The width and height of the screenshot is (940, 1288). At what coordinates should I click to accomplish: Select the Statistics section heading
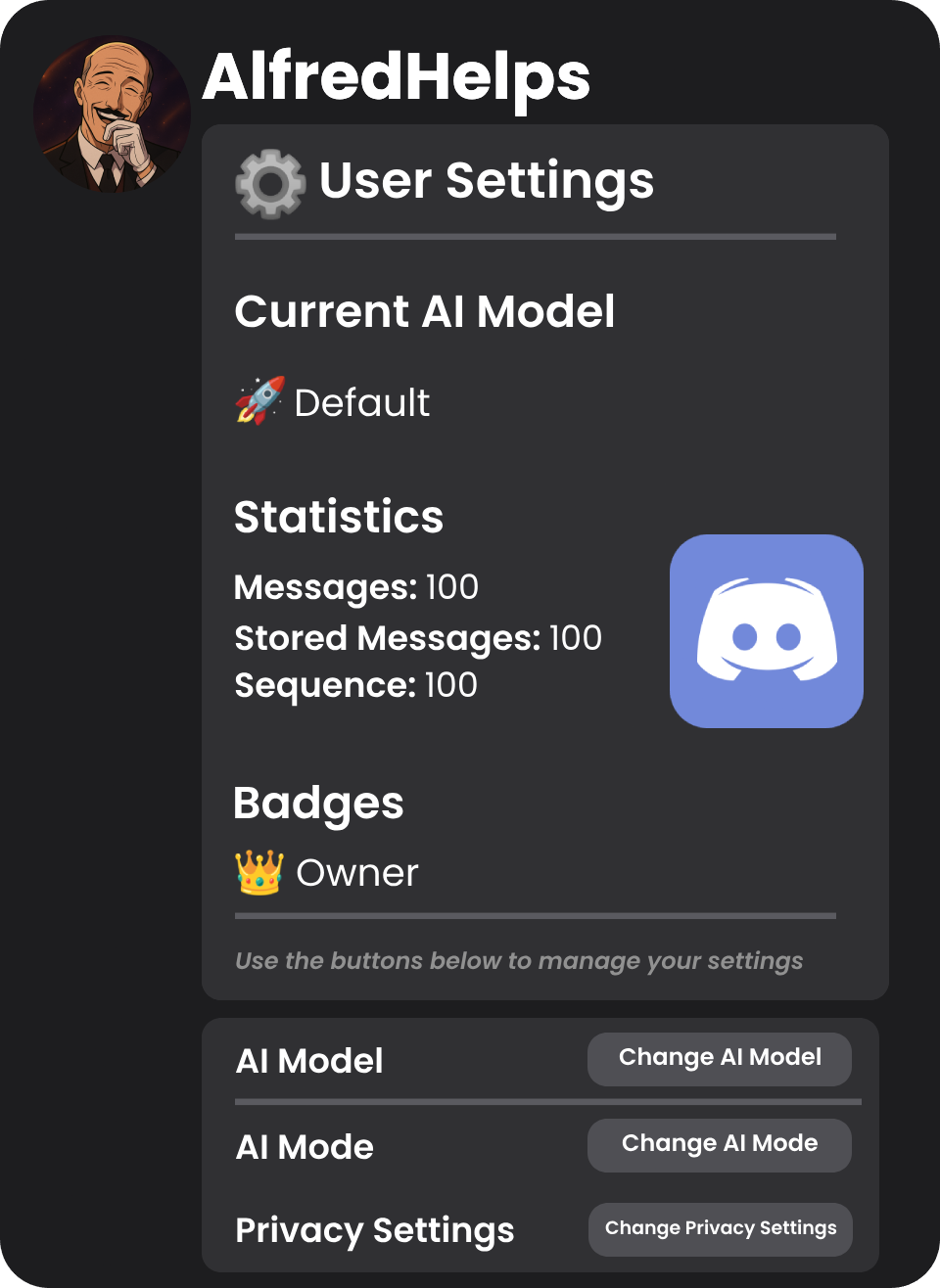(x=338, y=517)
